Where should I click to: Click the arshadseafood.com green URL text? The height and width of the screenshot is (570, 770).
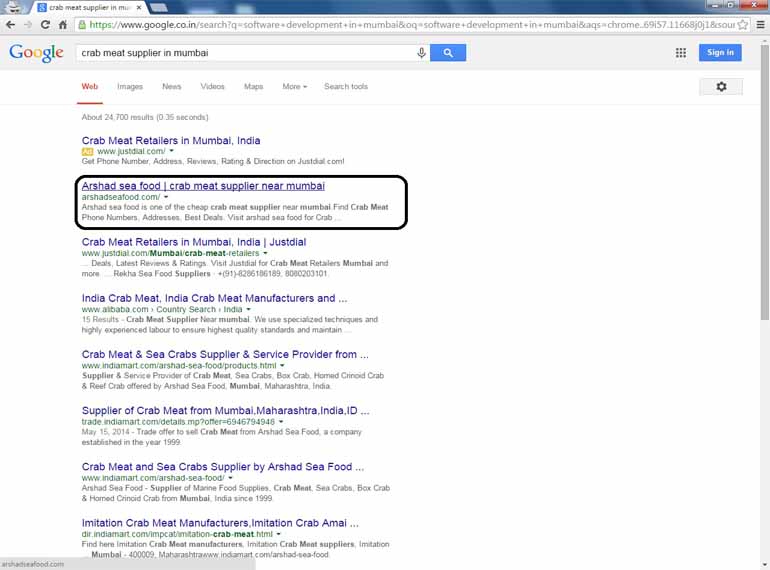point(121,197)
